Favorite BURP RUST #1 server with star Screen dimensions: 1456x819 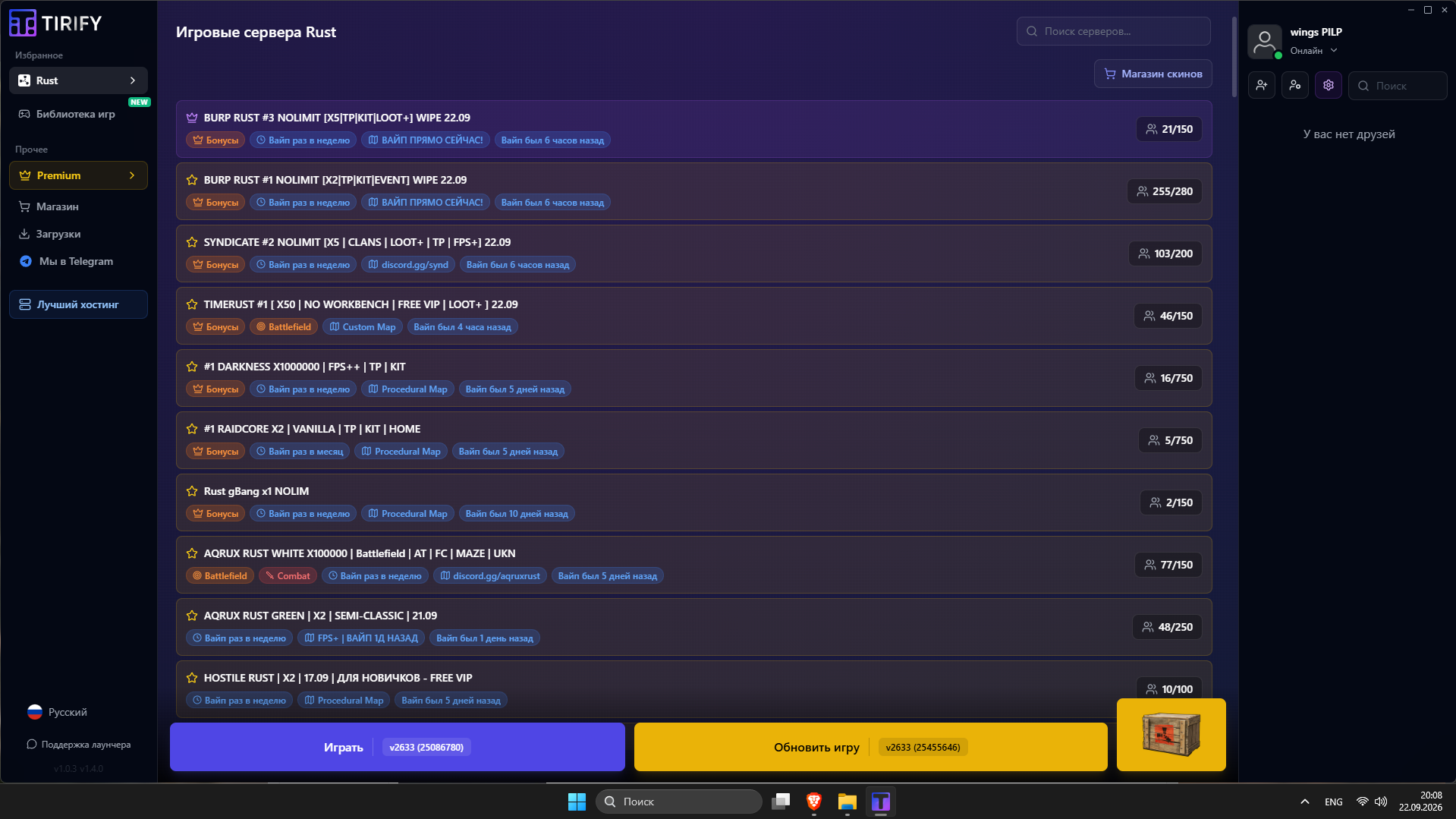pos(192,180)
